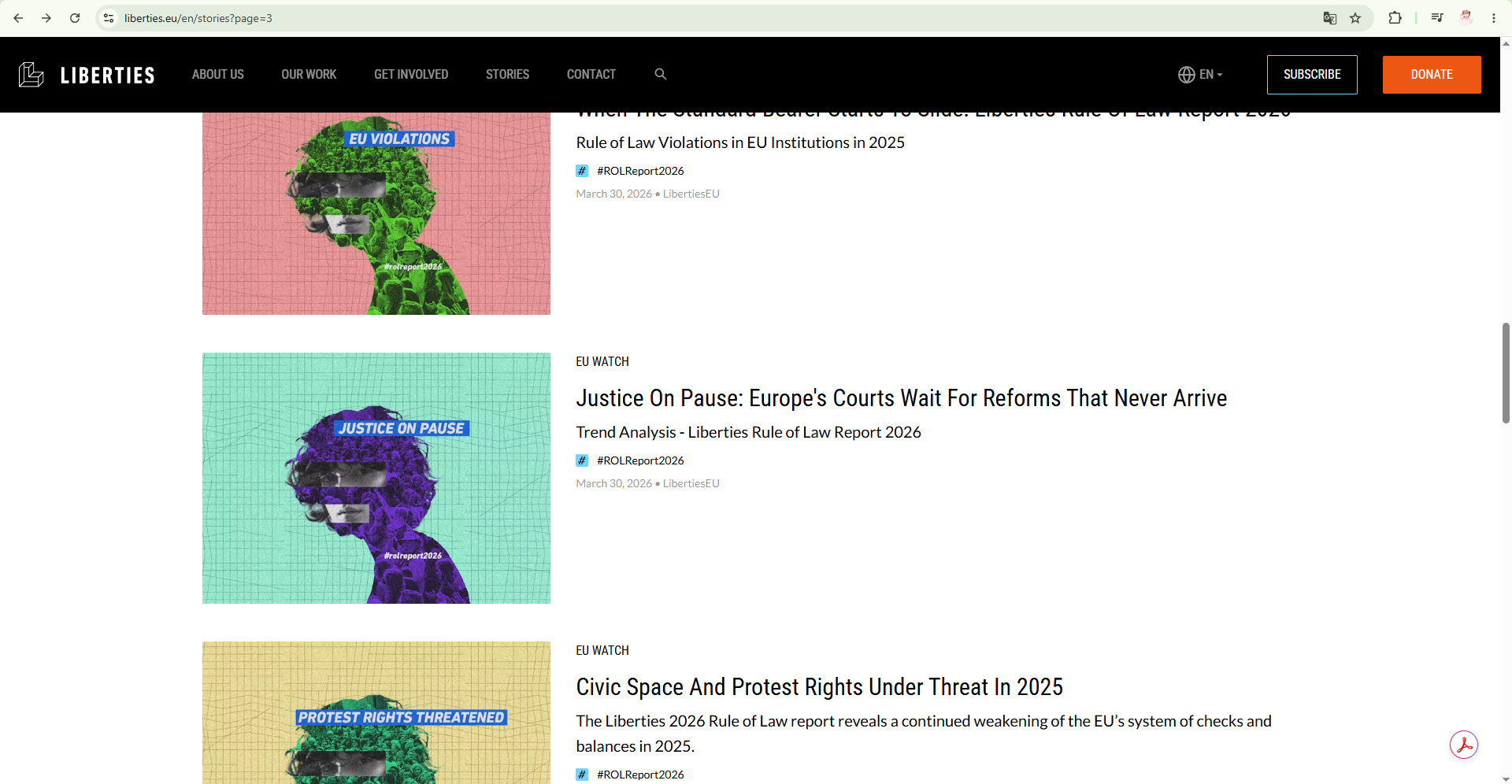Click 'Rule of Law Violations in EU Institutions' text

[740, 142]
